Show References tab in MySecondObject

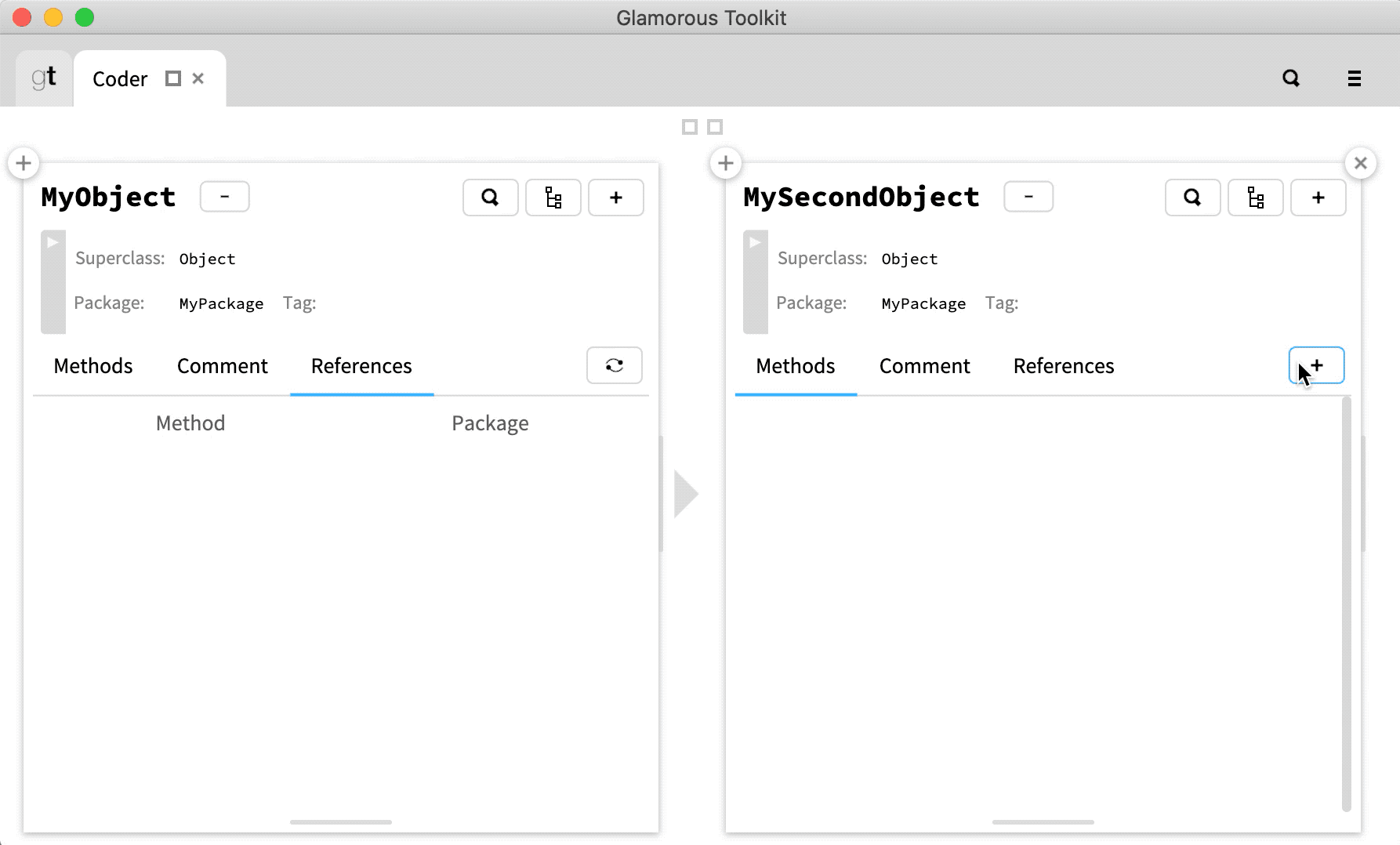(1064, 366)
